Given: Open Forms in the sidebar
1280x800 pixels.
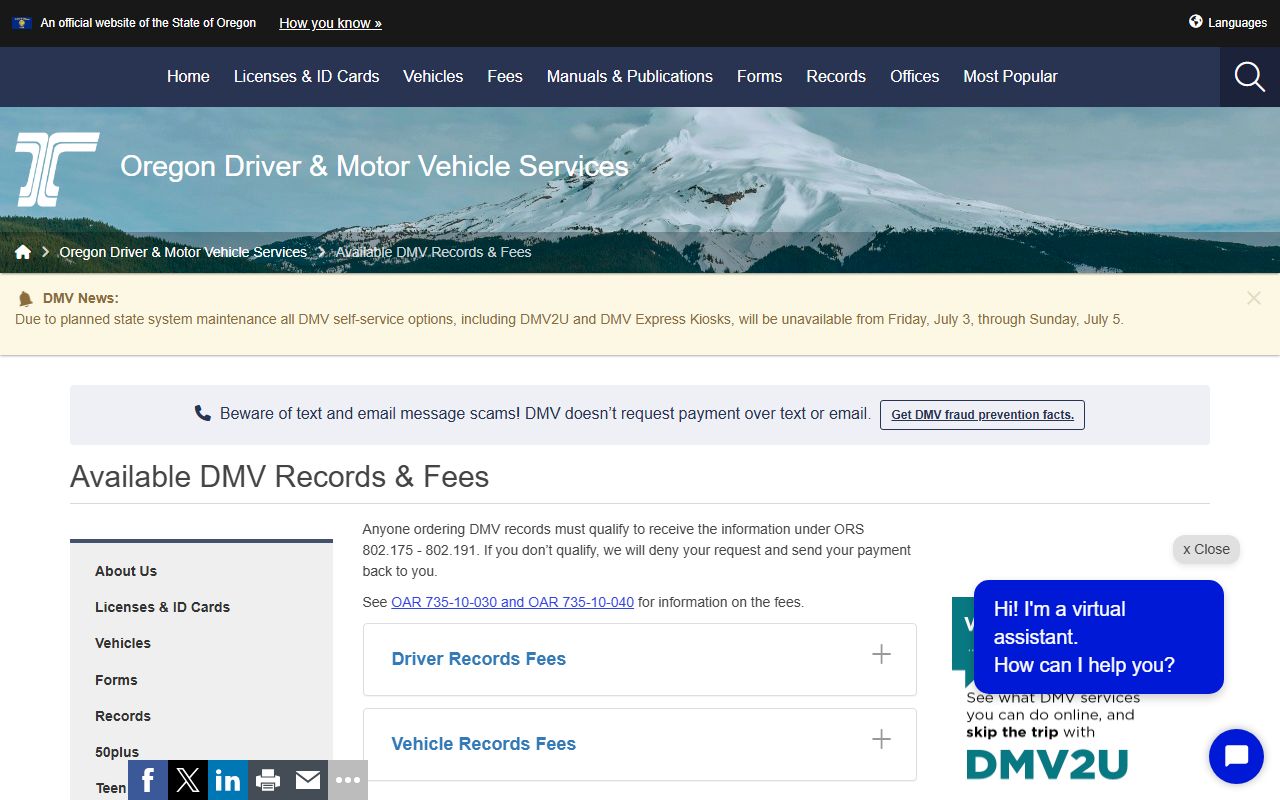Looking at the screenshot, I should 116,680.
